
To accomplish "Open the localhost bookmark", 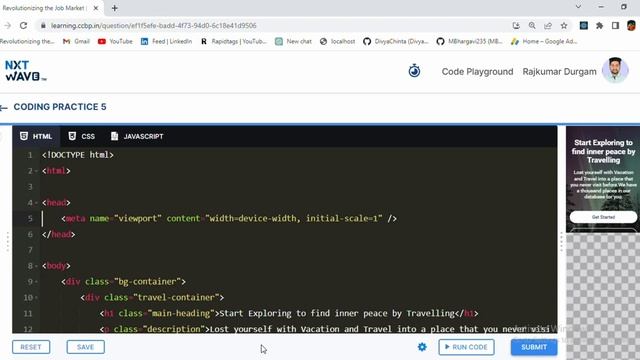I will (337, 41).
